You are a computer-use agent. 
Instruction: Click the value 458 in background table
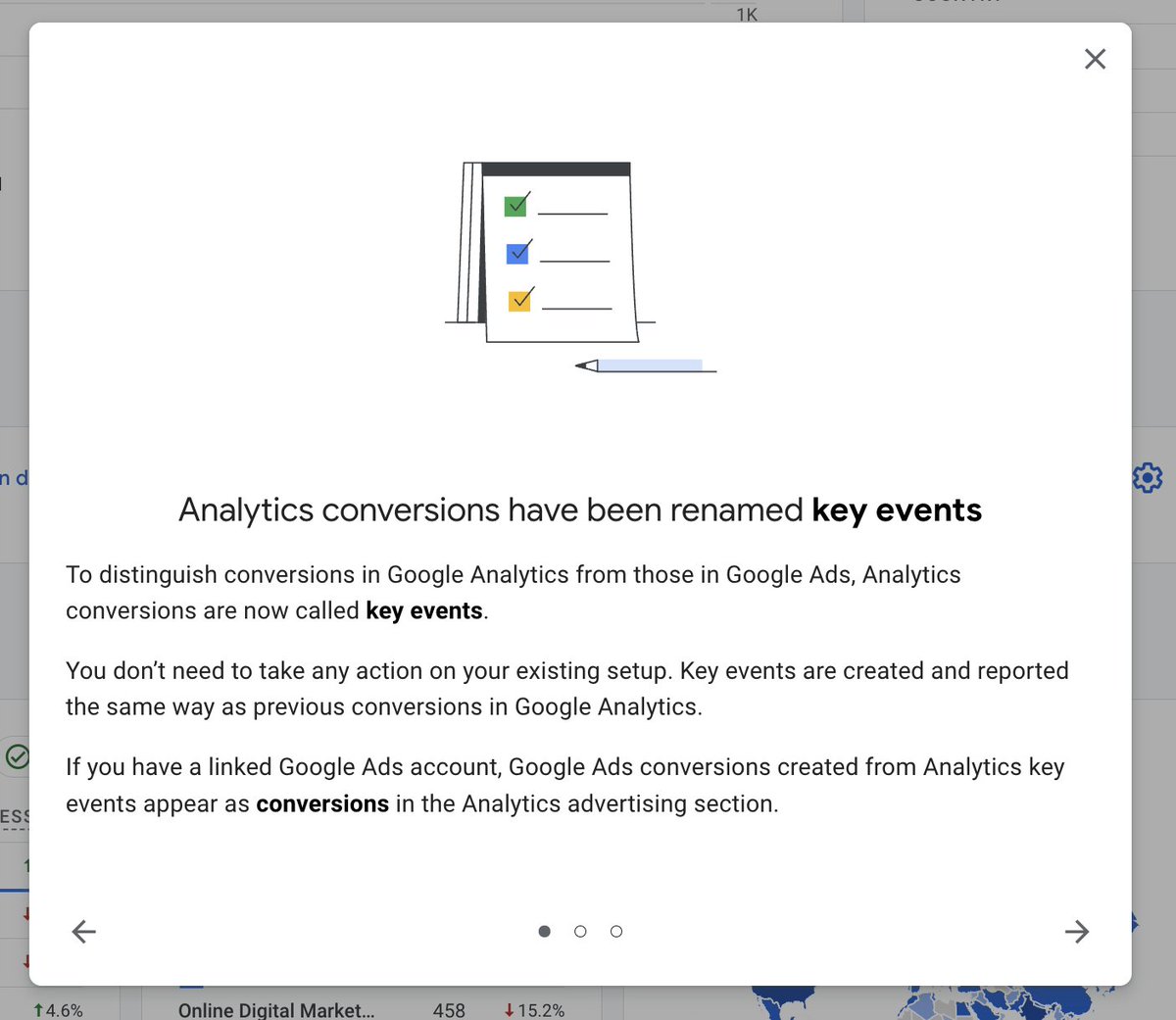449,1009
